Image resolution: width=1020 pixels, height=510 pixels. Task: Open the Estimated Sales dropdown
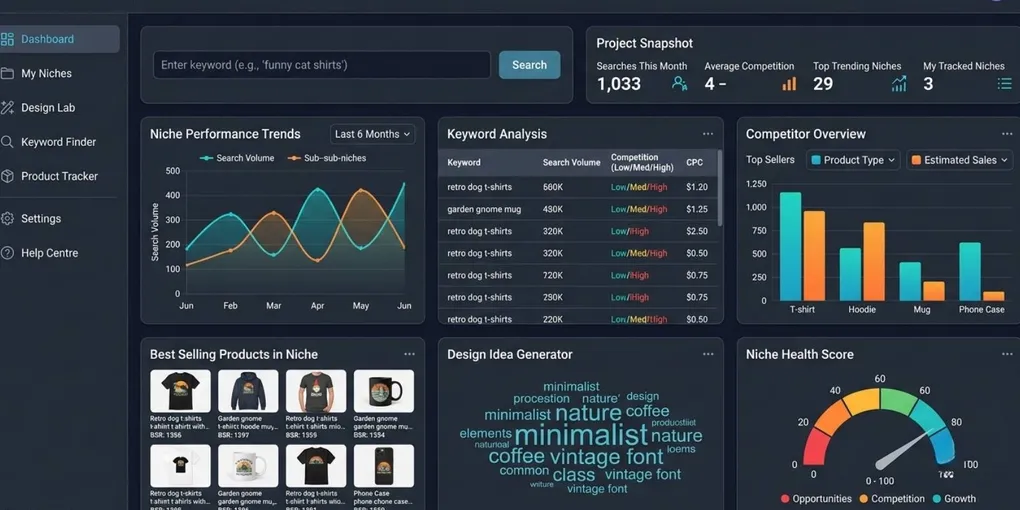(960, 160)
